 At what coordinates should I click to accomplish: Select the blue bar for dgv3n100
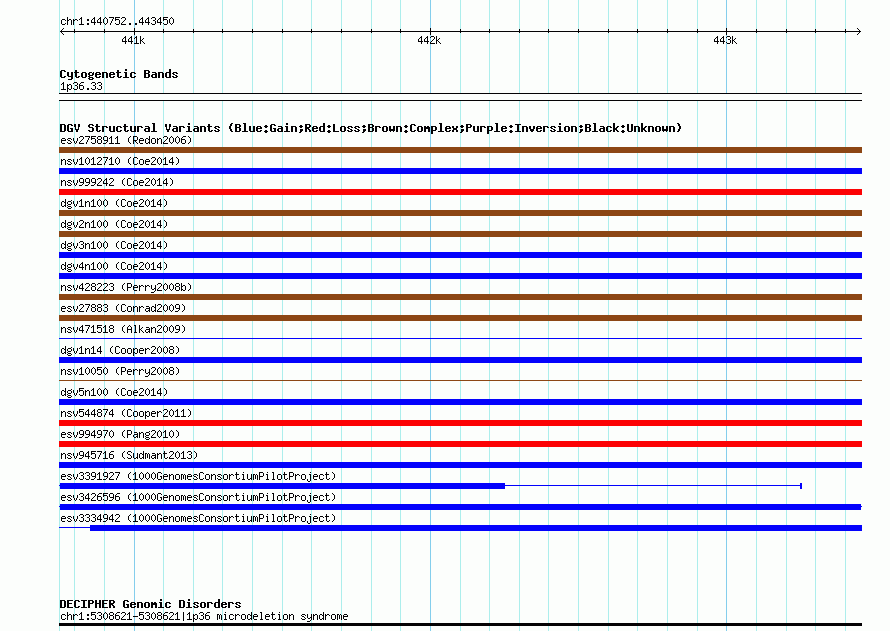pyautogui.click(x=460, y=255)
